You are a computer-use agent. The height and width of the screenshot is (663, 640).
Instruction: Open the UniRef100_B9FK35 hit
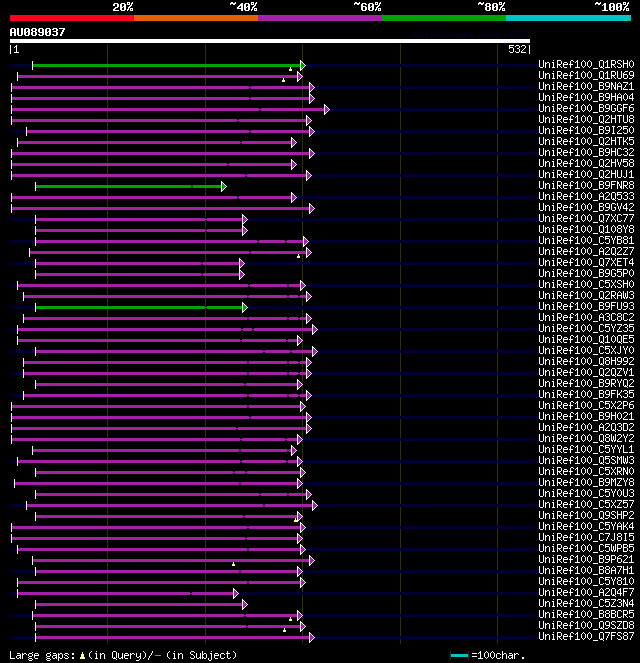tap(586, 394)
